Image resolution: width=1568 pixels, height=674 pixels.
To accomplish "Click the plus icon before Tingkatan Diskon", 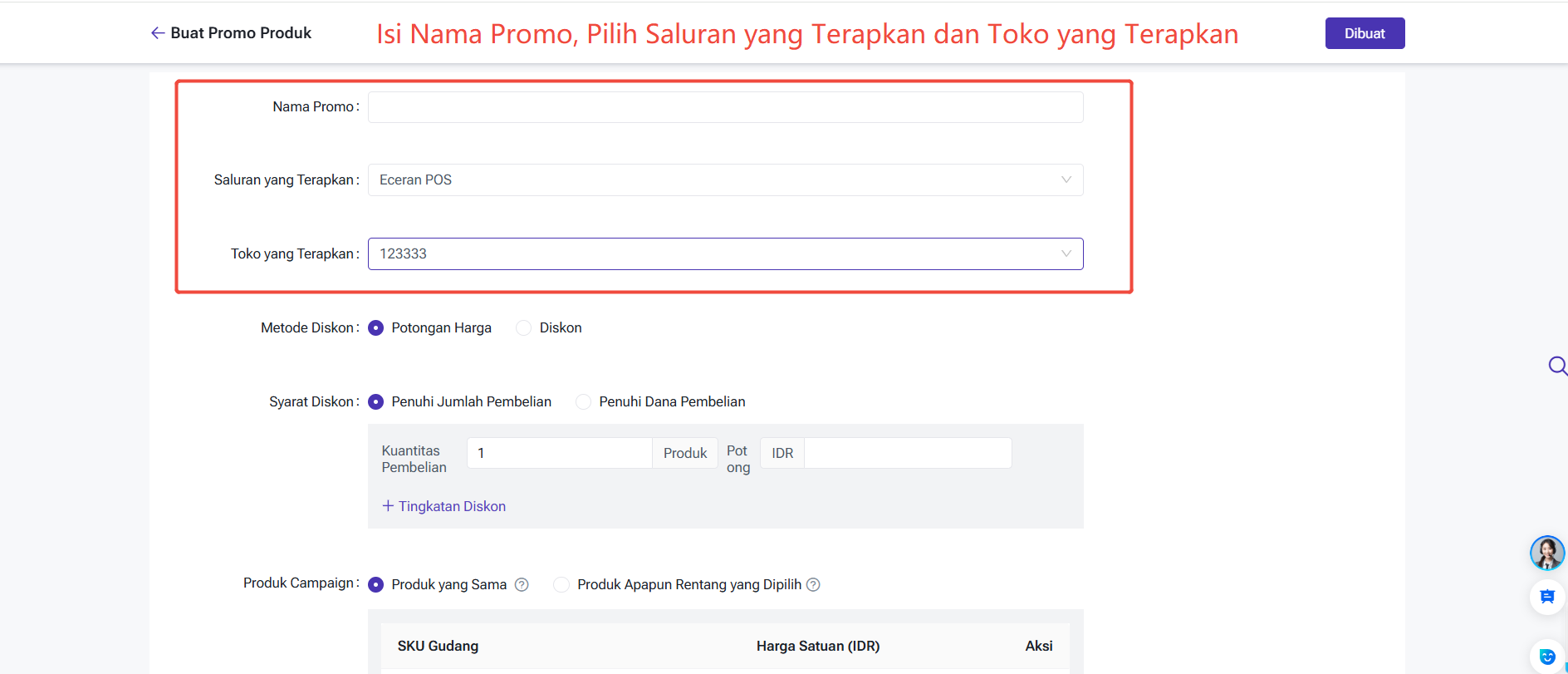I will (388, 505).
